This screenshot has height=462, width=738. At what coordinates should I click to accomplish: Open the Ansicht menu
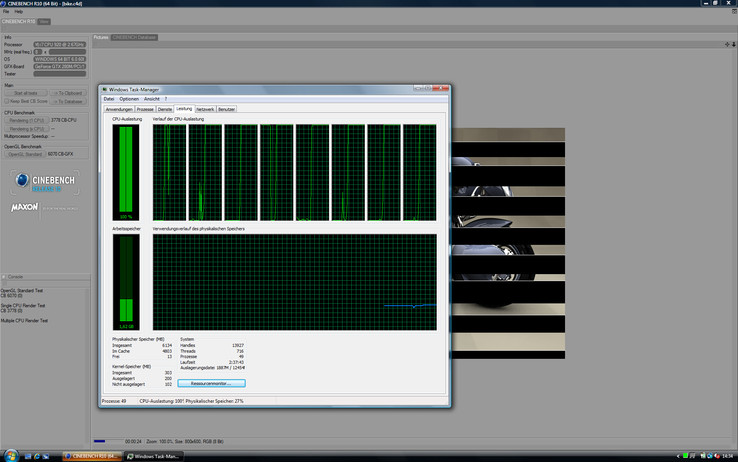150,99
